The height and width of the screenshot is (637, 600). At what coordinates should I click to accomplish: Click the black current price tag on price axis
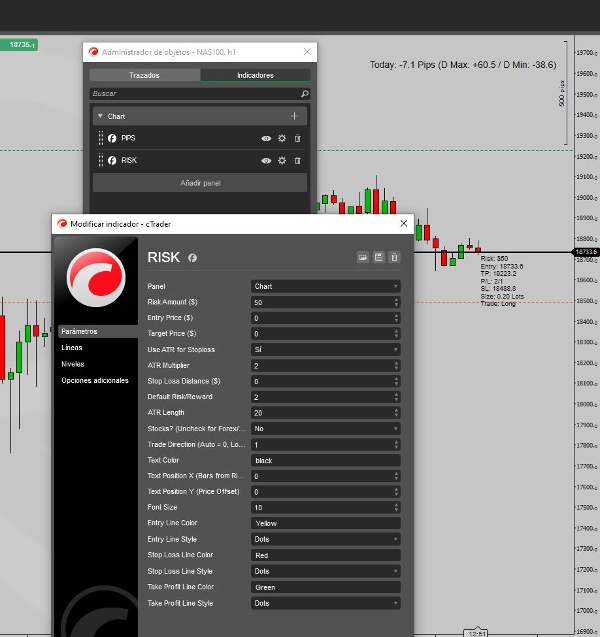pyautogui.click(x=587, y=252)
